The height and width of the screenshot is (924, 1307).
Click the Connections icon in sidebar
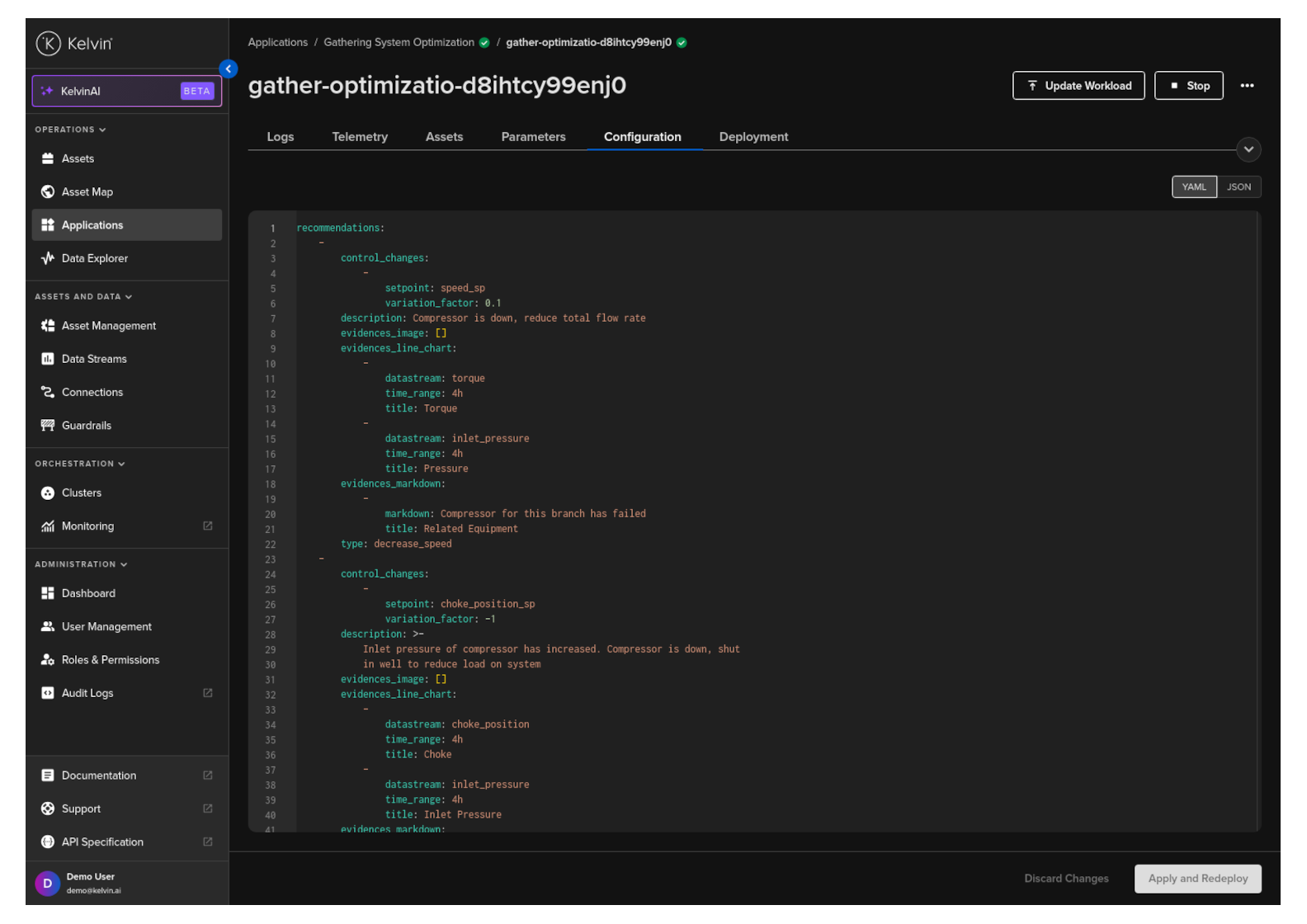click(x=48, y=393)
